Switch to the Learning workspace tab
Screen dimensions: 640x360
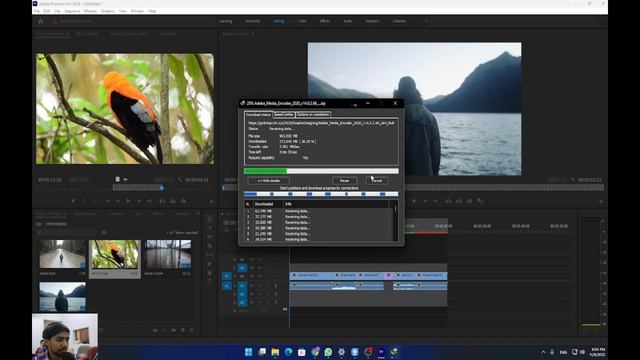[x=225, y=21]
